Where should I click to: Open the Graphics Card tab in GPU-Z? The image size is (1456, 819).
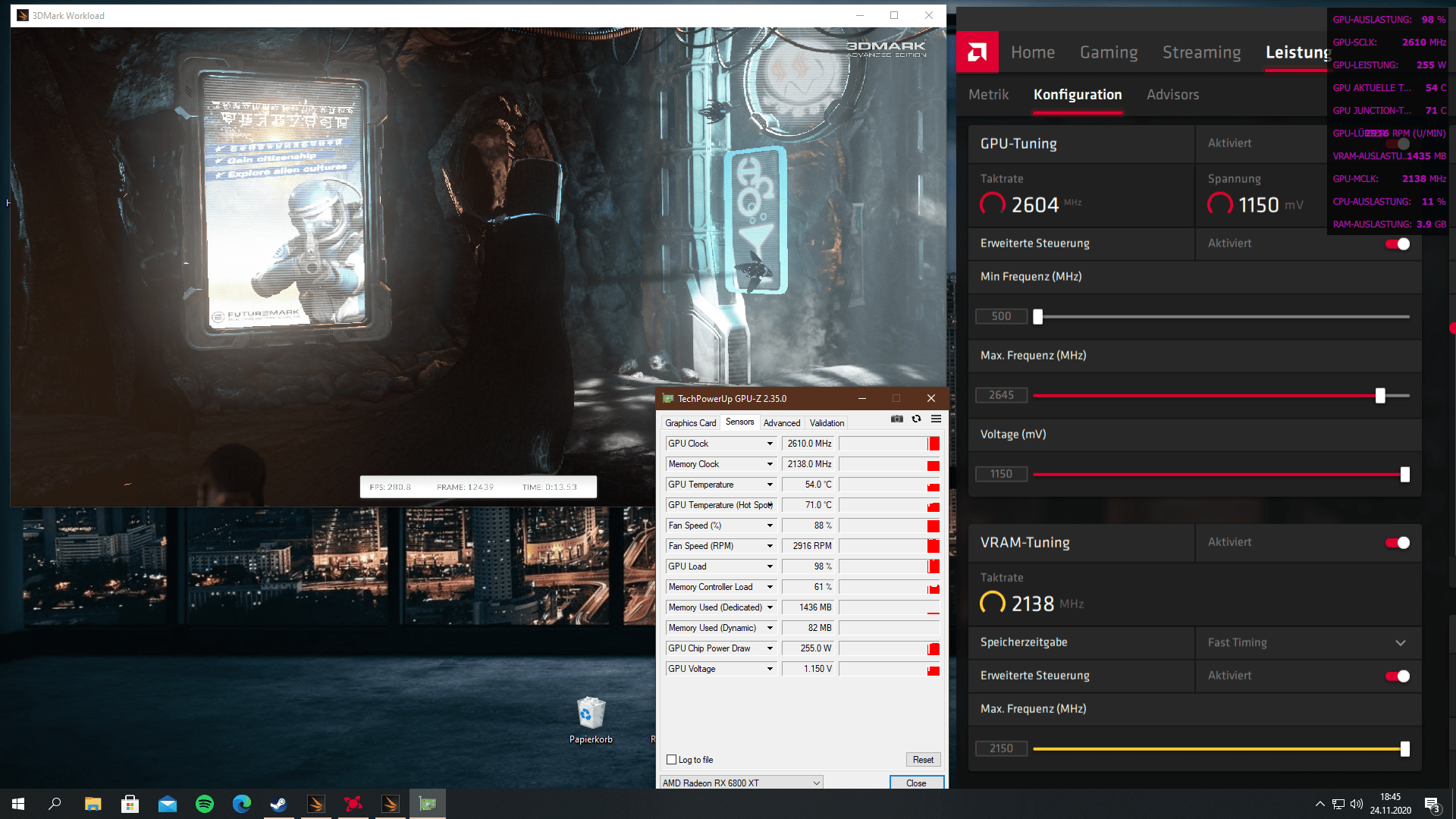[x=690, y=423]
